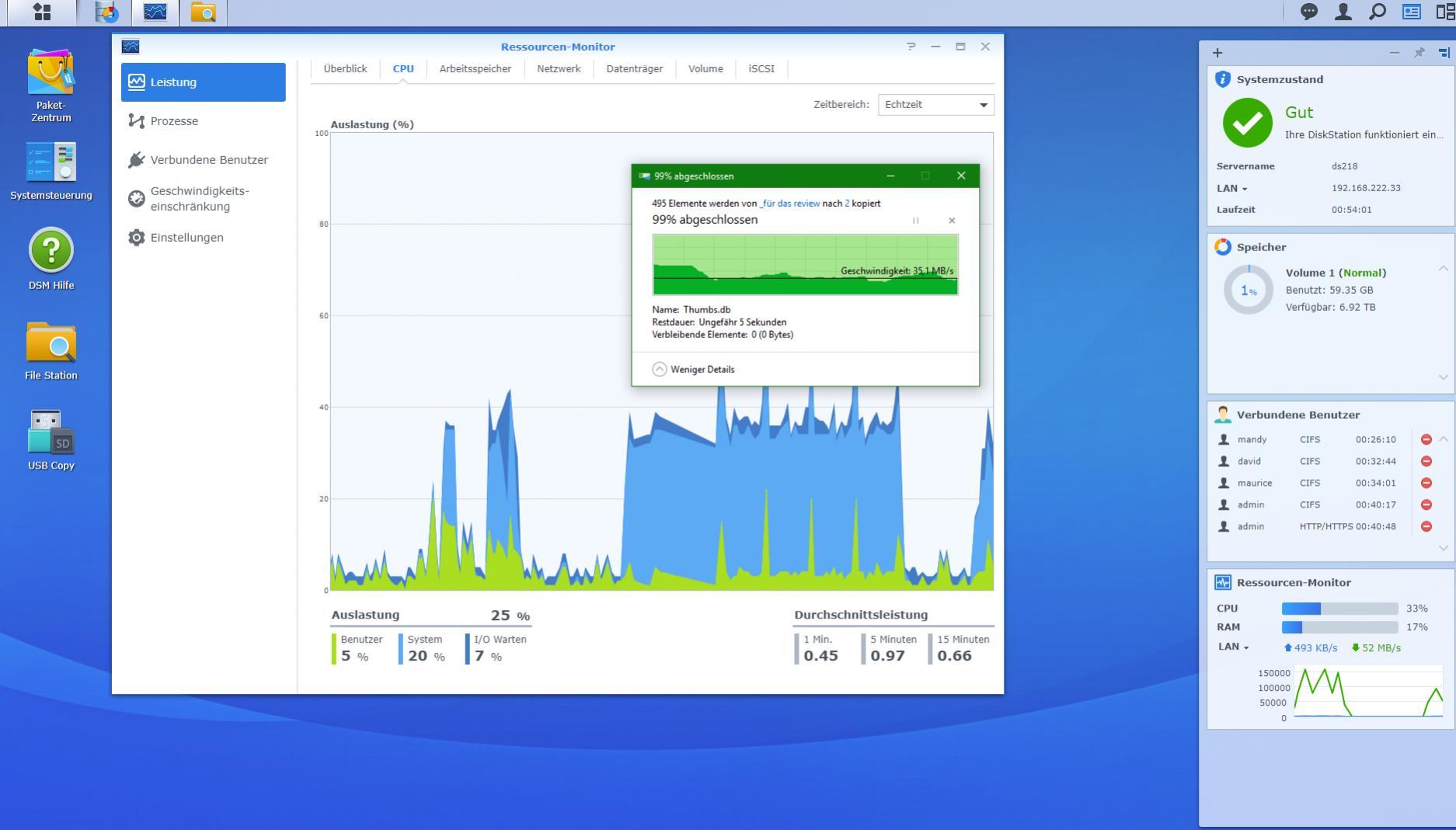
Task: Click the Volume 1 usage donut
Action: 1249,290
